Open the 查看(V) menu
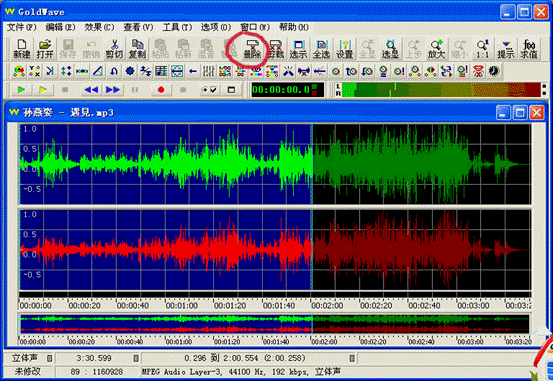This screenshot has height=381, width=553. pos(138,27)
